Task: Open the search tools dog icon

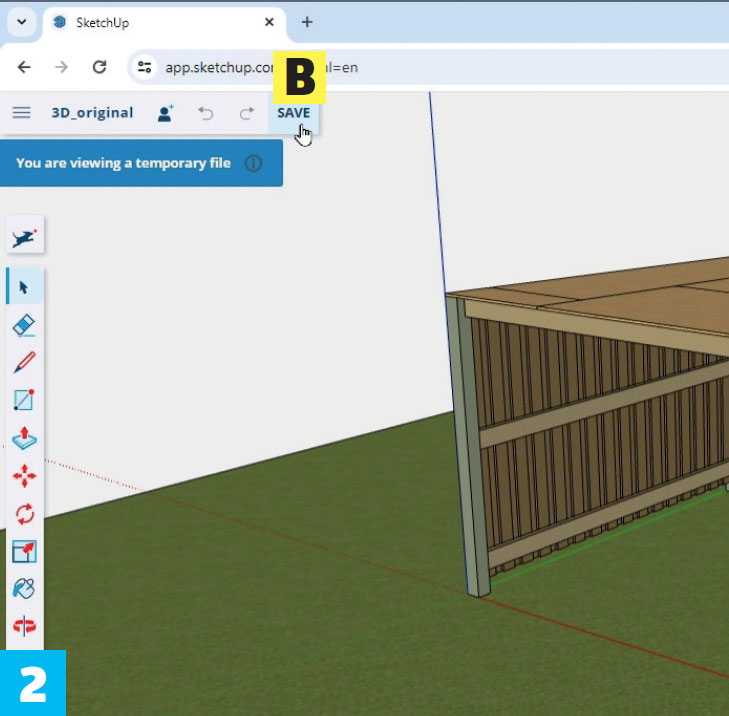Action: [24, 237]
